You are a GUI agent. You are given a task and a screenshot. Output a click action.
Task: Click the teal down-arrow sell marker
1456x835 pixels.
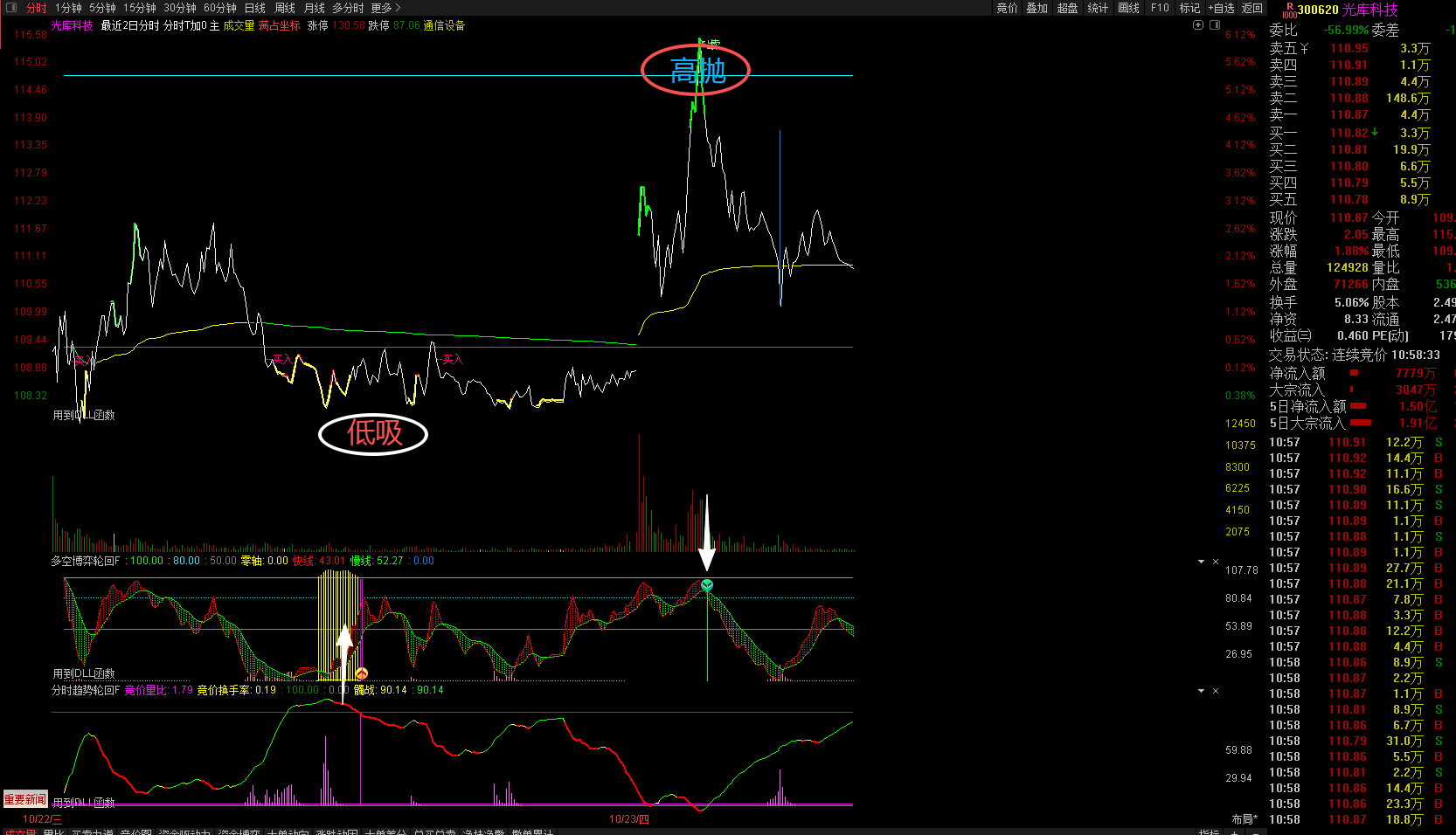[707, 585]
